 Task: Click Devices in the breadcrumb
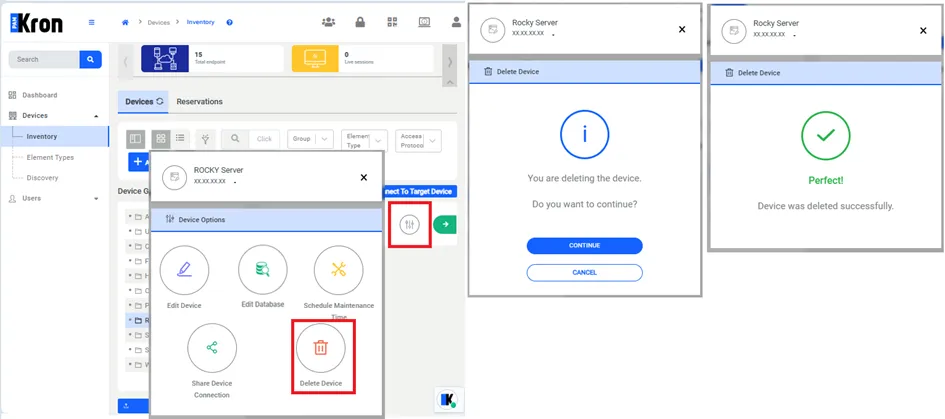(159, 22)
